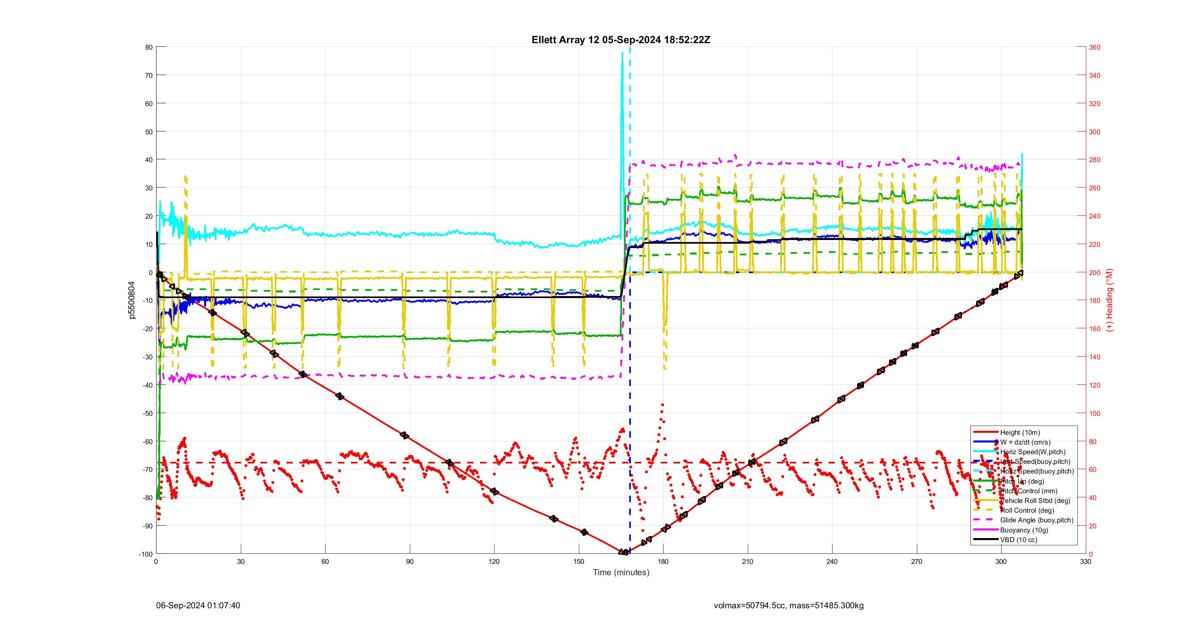
Task: Click the 'p5500804' left axis label
Action: point(131,300)
